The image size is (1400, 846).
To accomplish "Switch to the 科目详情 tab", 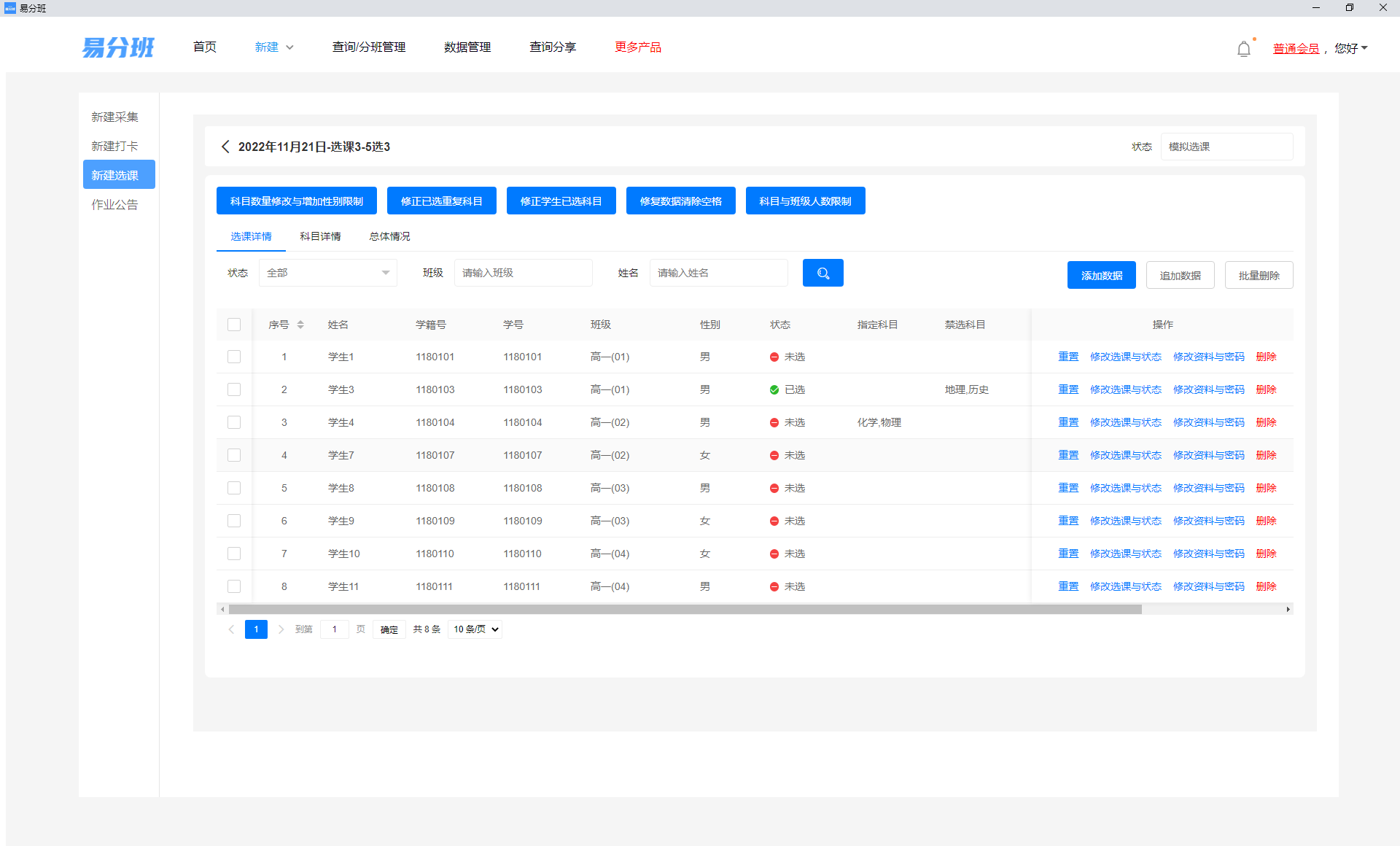I will coord(320,236).
